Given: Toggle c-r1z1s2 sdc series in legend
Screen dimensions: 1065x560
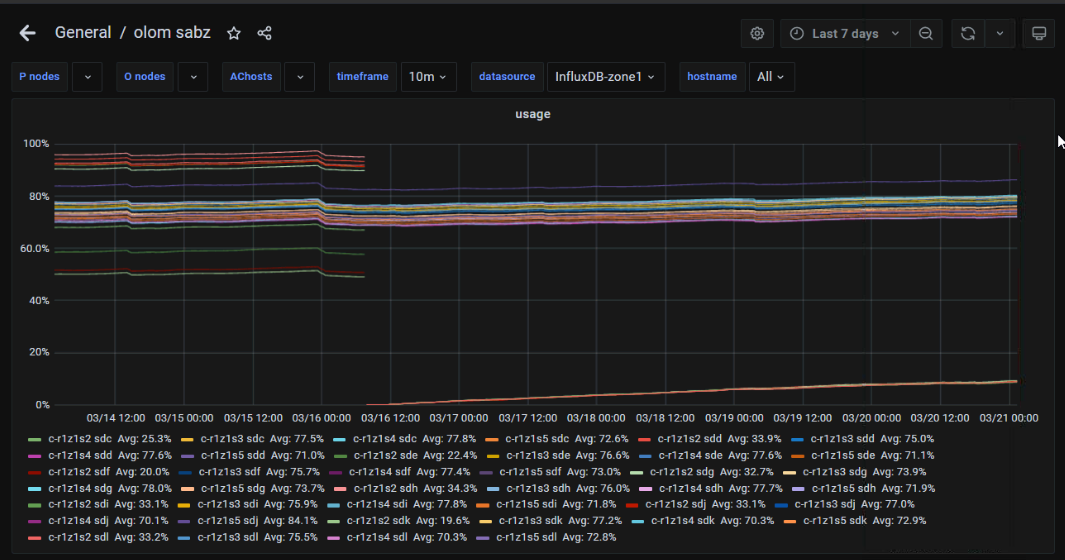Looking at the screenshot, I should point(80,439).
